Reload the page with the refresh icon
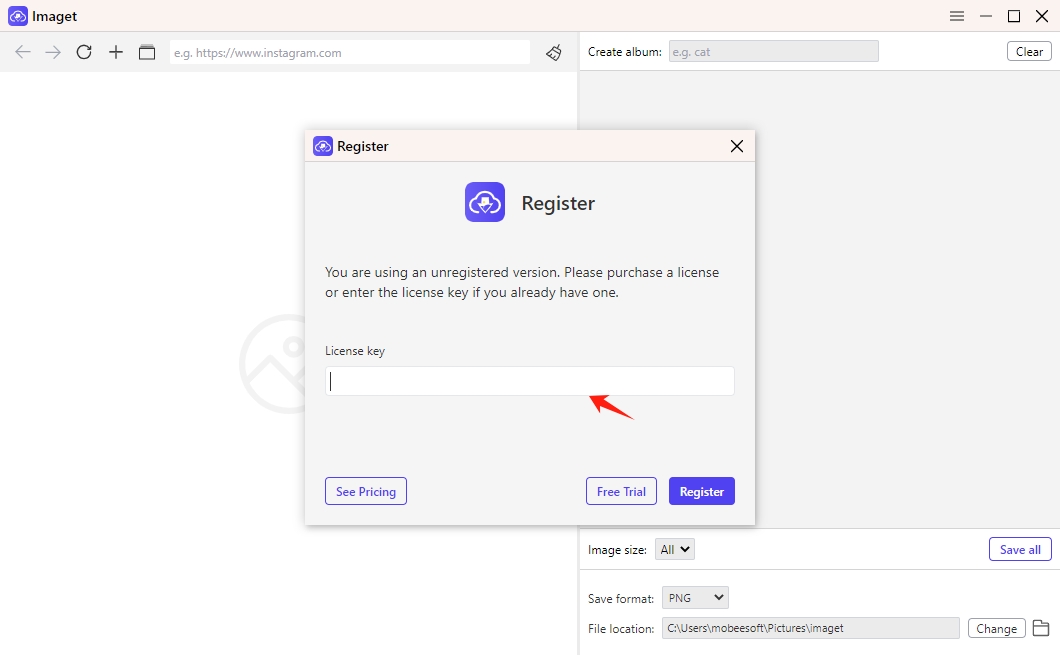The image size is (1060, 655). (x=84, y=52)
